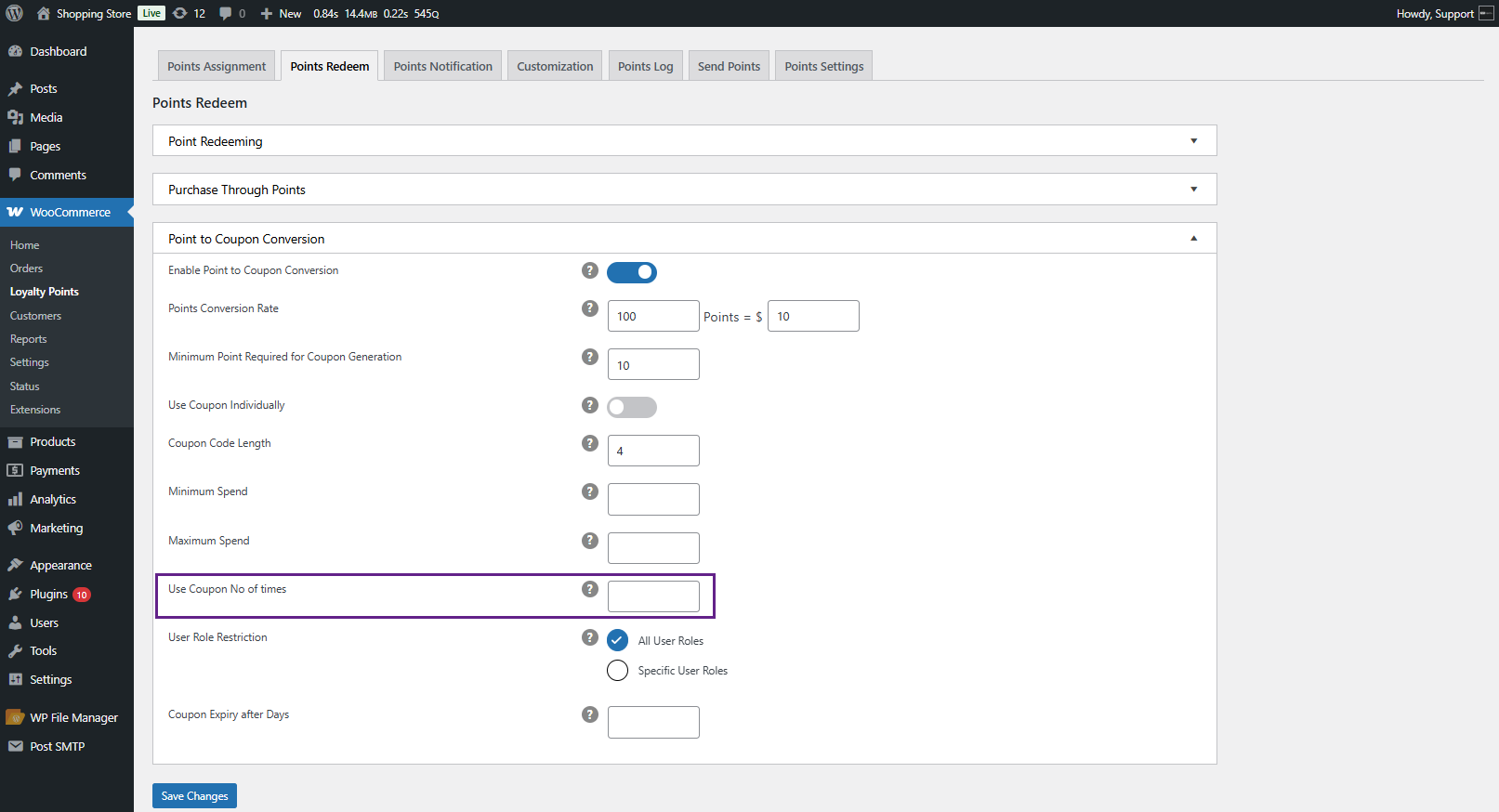Viewport: 1499px width, 812px height.
Task: Click the WooCommerce logo icon
Action: point(15,212)
